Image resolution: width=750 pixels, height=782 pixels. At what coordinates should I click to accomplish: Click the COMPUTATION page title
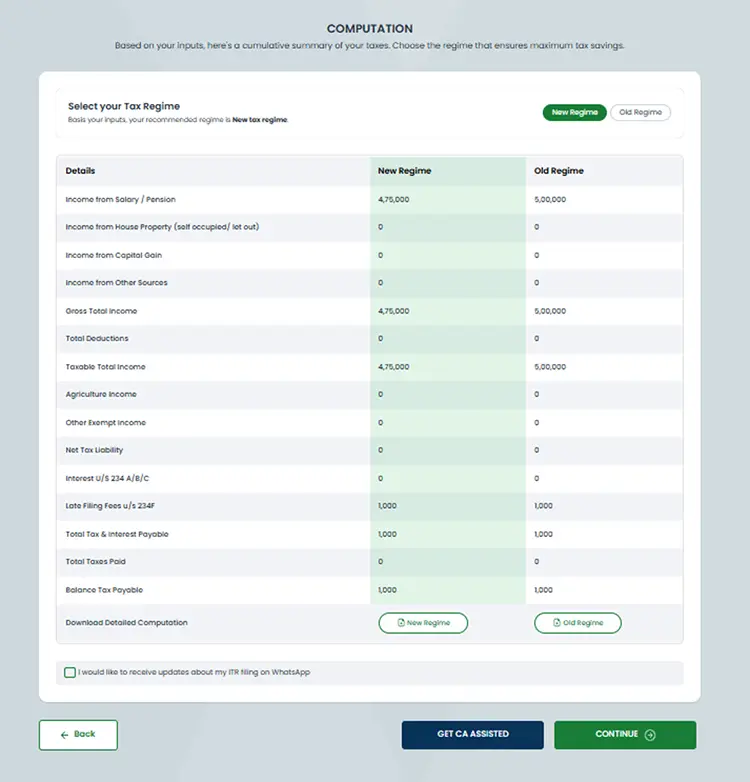370,29
